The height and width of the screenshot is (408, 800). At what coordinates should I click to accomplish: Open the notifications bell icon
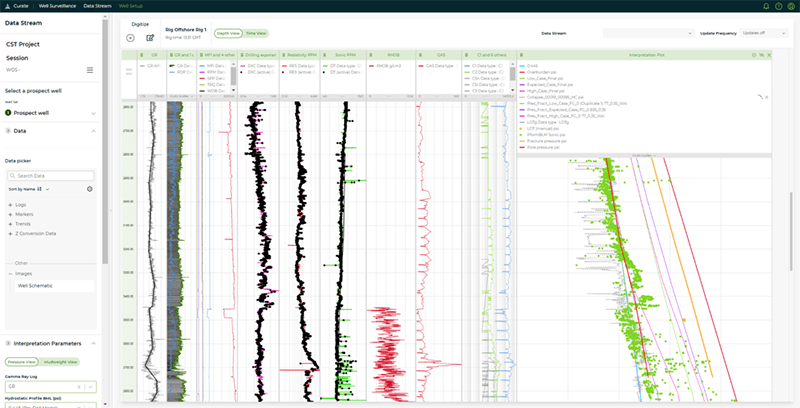[765, 5]
